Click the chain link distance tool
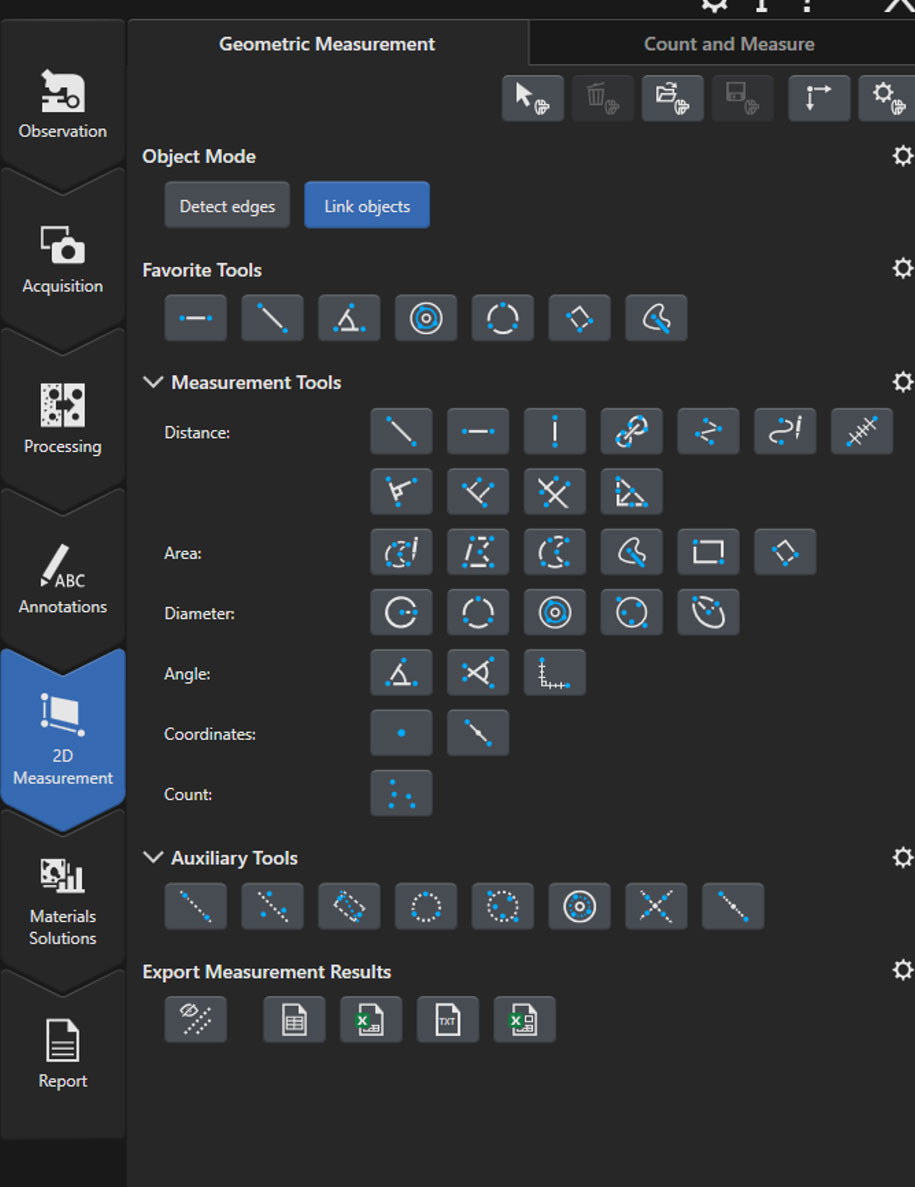The width and height of the screenshot is (915, 1187). click(631, 432)
